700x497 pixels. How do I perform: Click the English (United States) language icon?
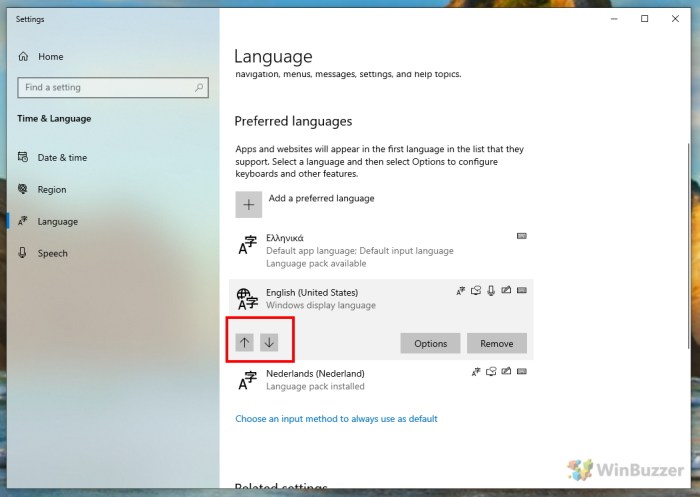247,299
